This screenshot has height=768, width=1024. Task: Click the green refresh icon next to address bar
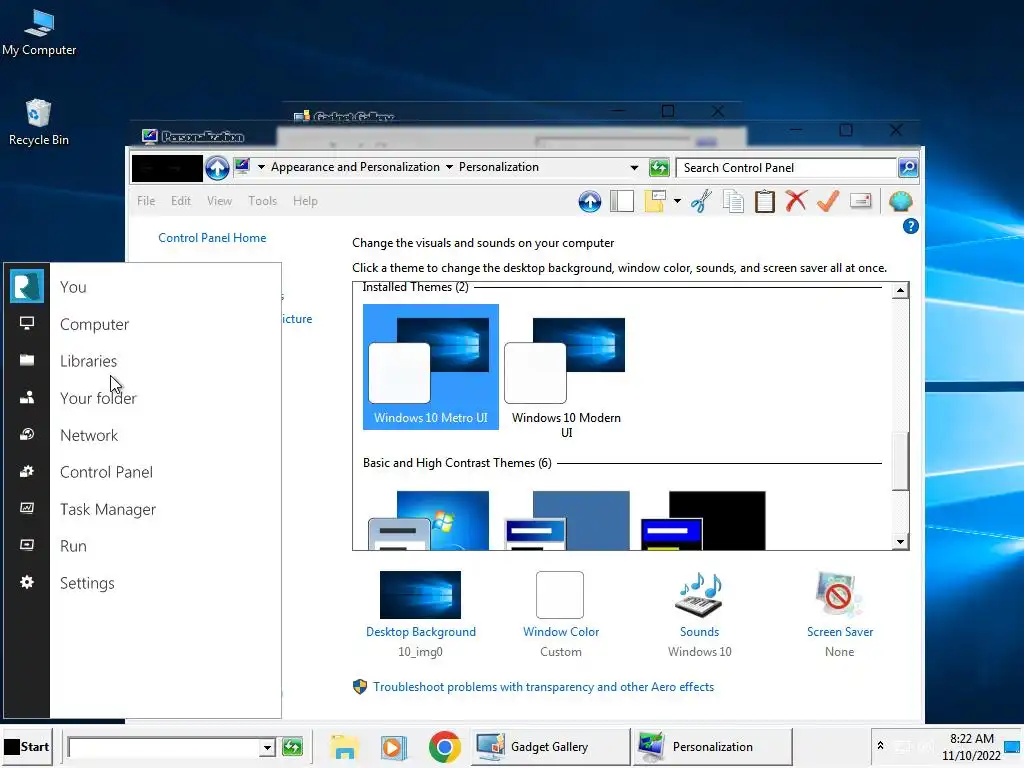click(x=659, y=168)
